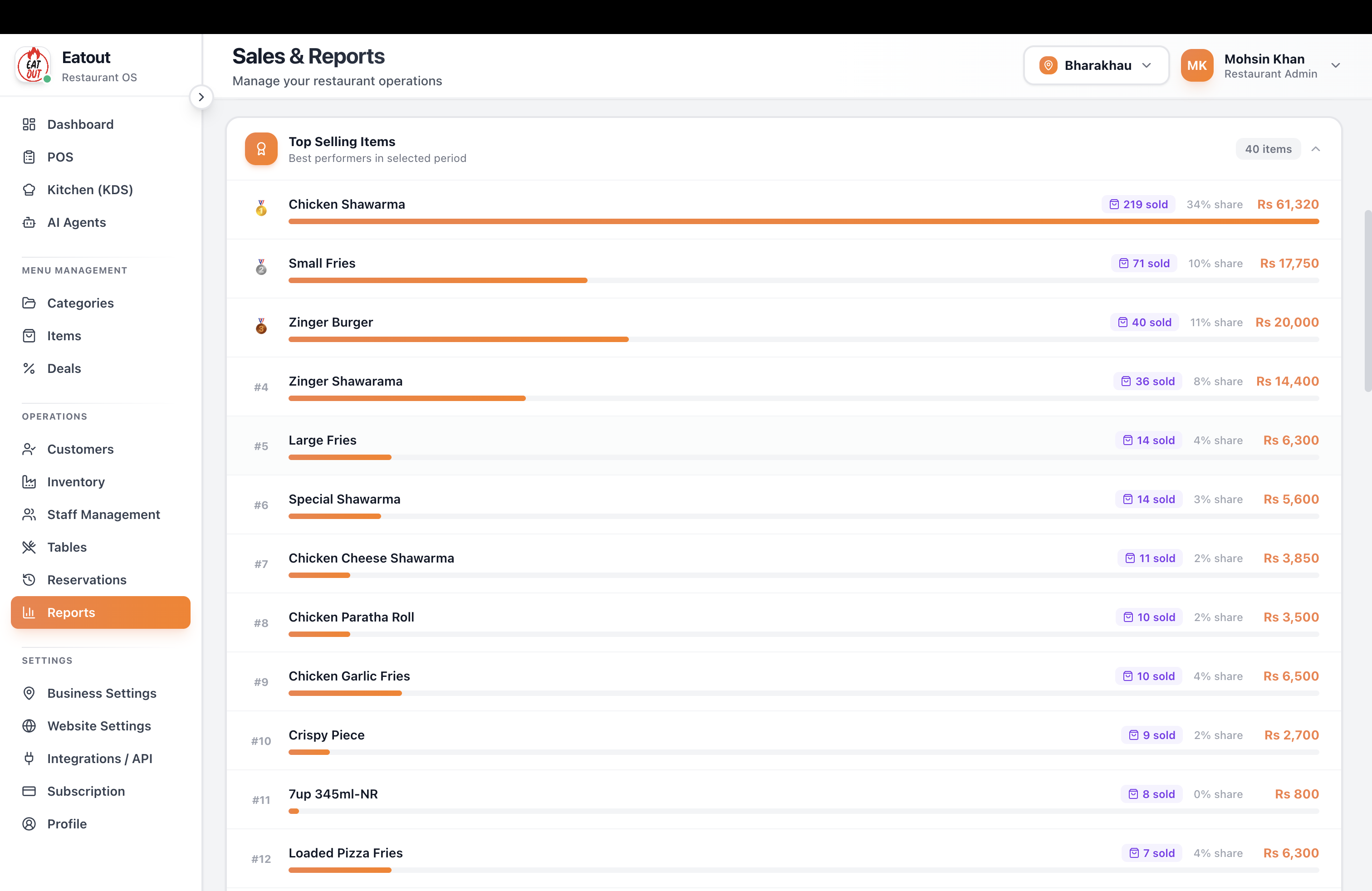This screenshot has width=1372, height=891.
Task: Click Chicken Paratha Roll item name
Action: pos(351,617)
